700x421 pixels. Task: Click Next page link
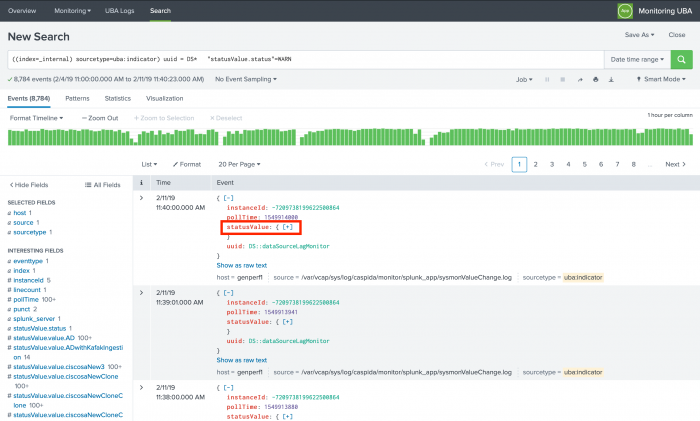(x=675, y=164)
